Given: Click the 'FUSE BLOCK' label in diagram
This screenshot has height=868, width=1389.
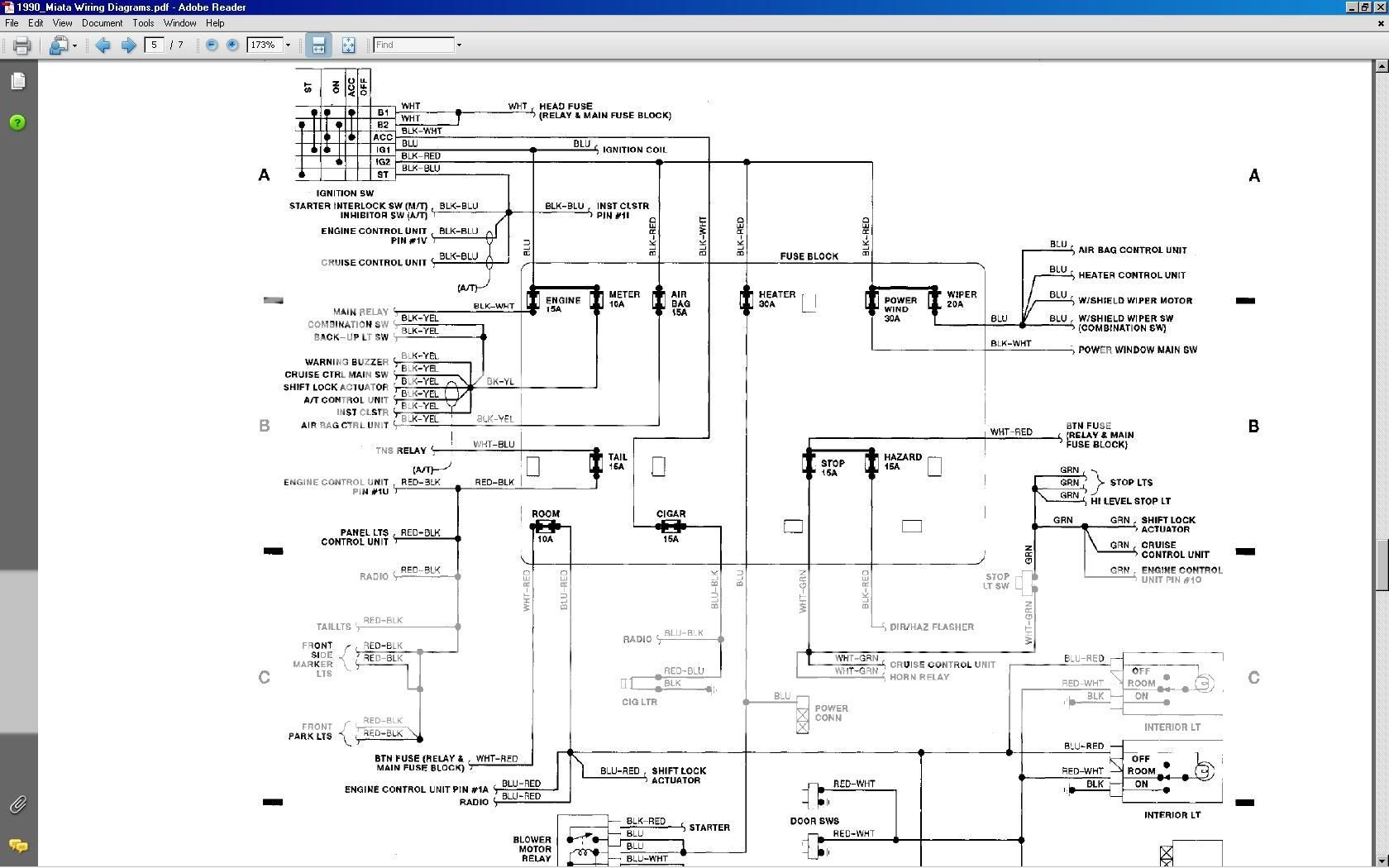Looking at the screenshot, I should [809, 256].
